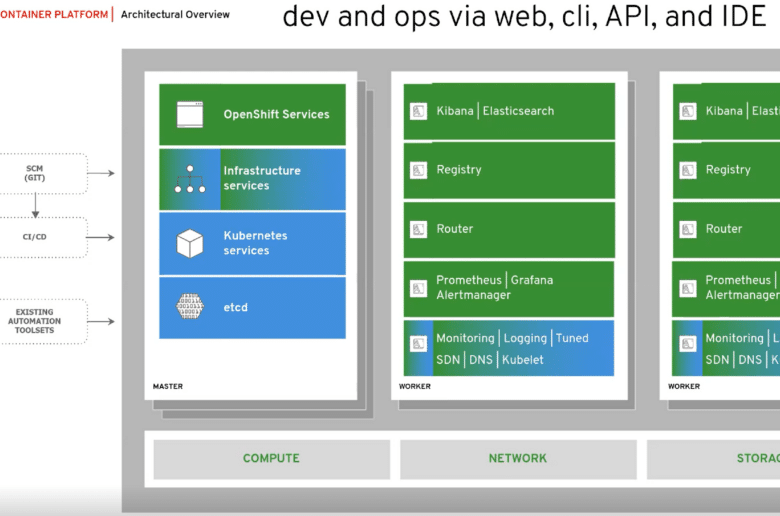This screenshot has width=780, height=516.
Task: Click Kibana text in first worker
Action: (455, 111)
